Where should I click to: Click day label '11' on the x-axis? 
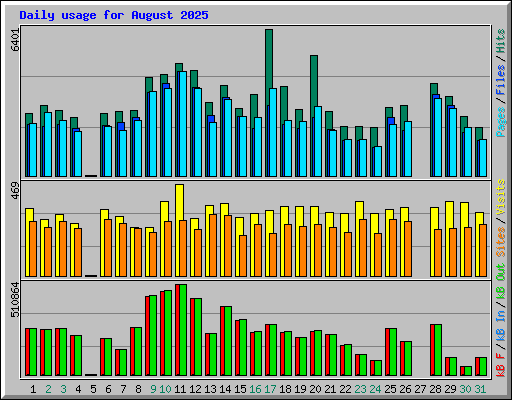(180, 389)
